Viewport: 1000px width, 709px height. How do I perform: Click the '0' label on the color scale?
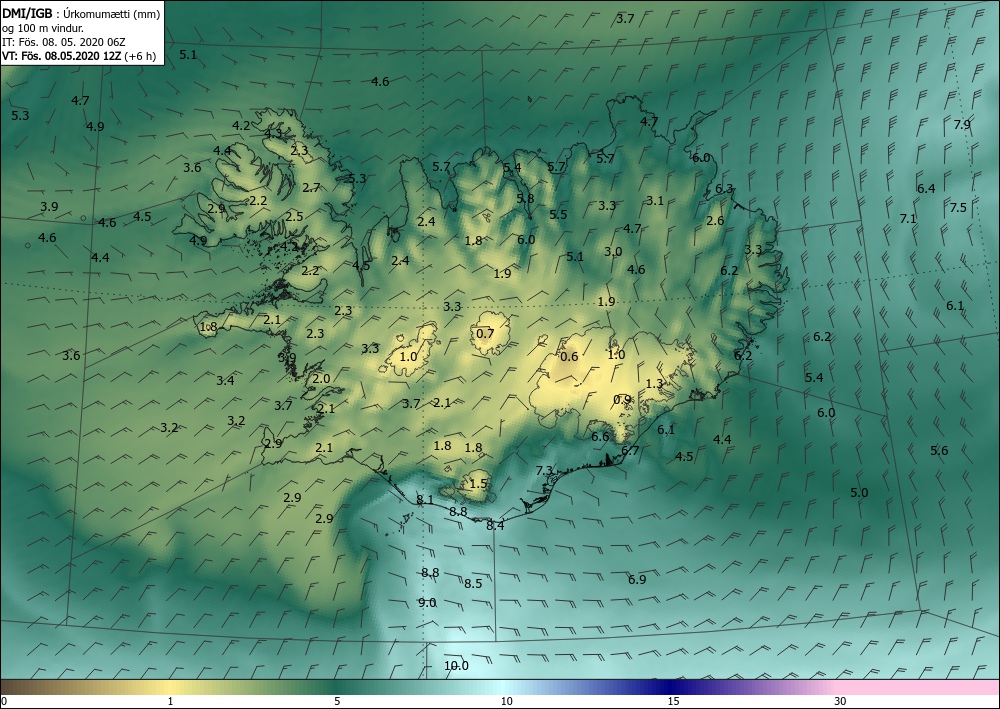4,701
